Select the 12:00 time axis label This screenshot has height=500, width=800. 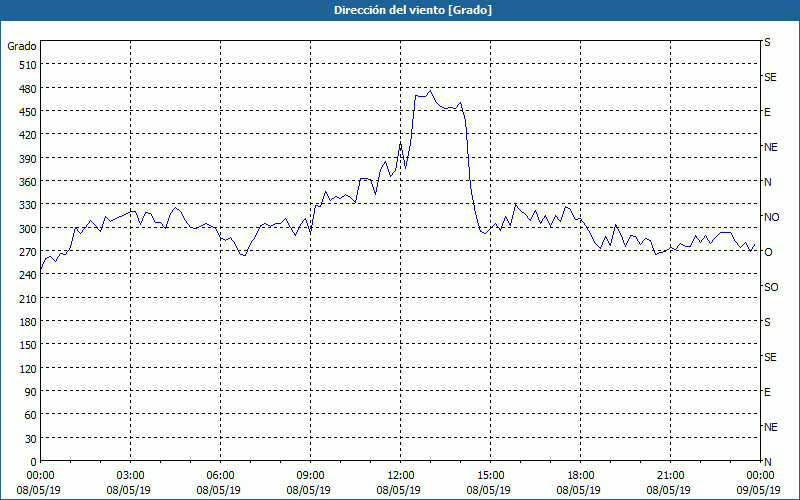(401, 476)
